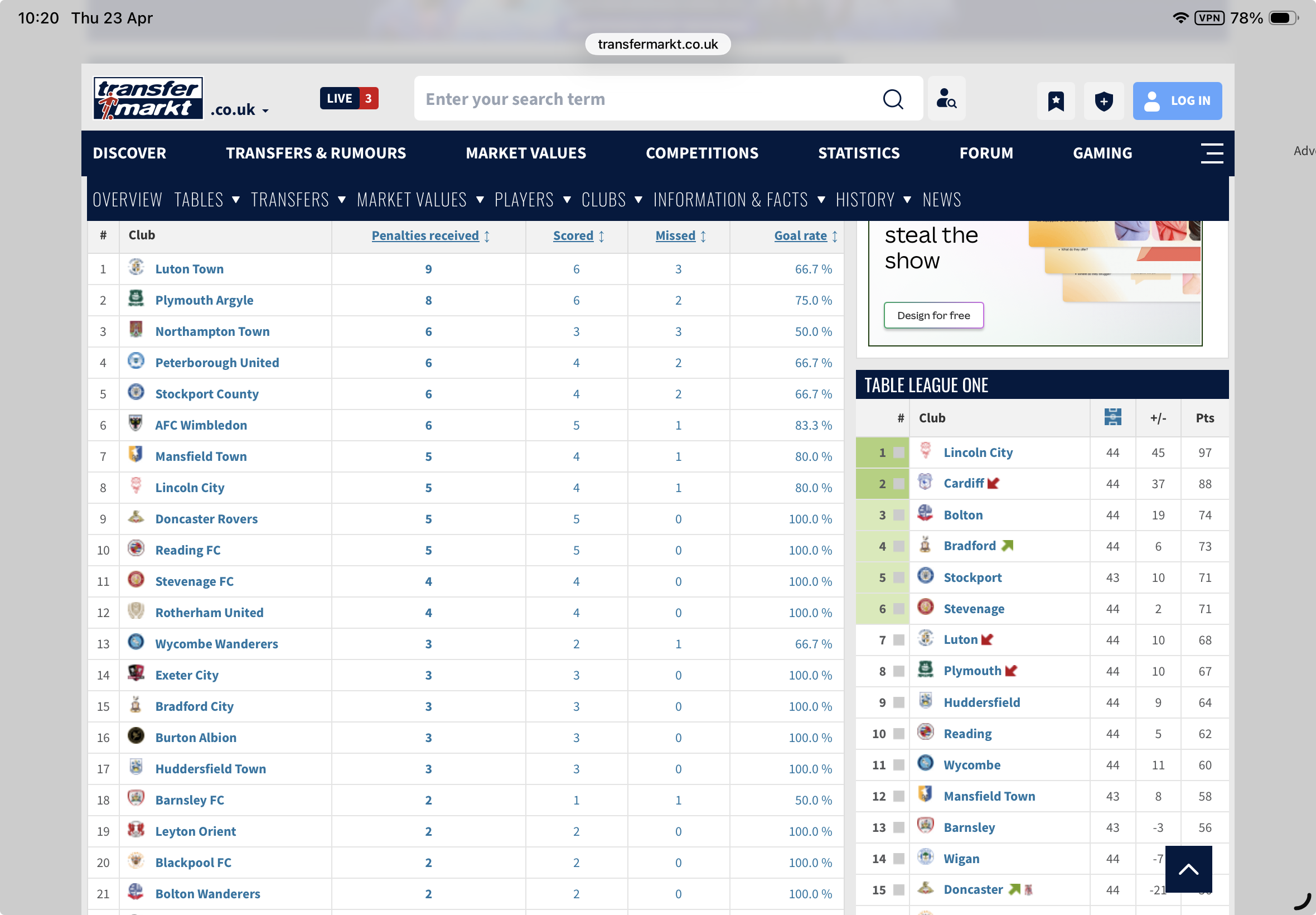Tap the VPN status indicator
The height and width of the screenshot is (915, 1316).
tap(1209, 18)
